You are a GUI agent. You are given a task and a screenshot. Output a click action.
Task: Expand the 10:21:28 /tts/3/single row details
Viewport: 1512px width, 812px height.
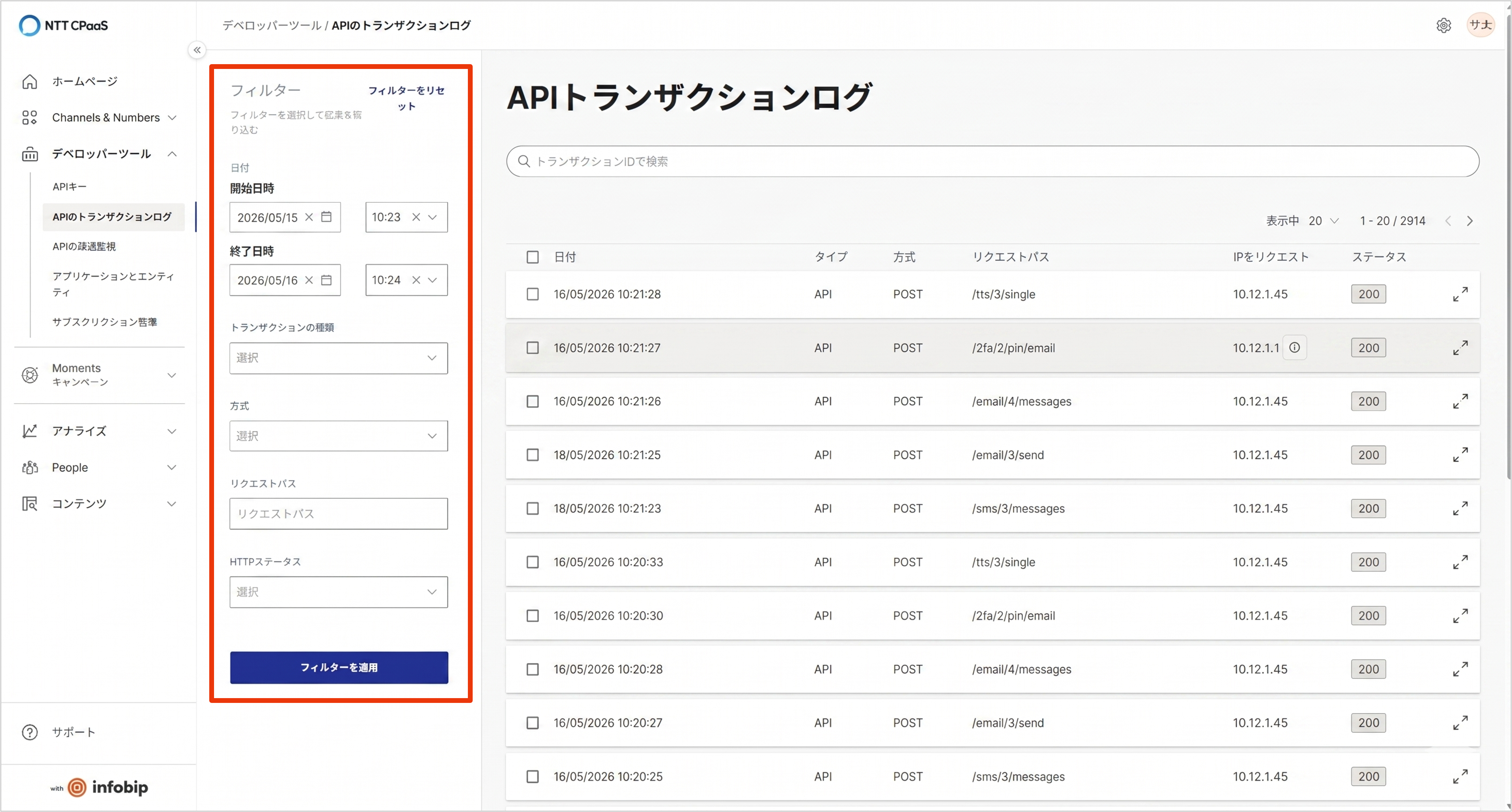coord(1460,294)
